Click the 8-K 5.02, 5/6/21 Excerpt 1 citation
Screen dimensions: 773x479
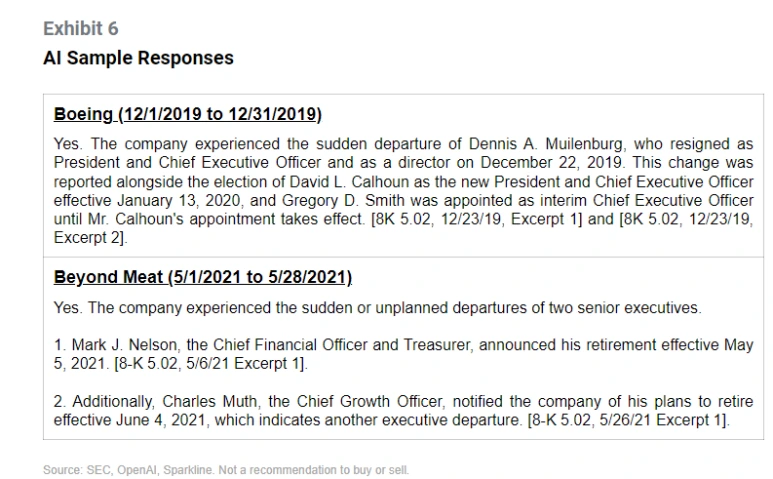pyautogui.click(x=211, y=364)
